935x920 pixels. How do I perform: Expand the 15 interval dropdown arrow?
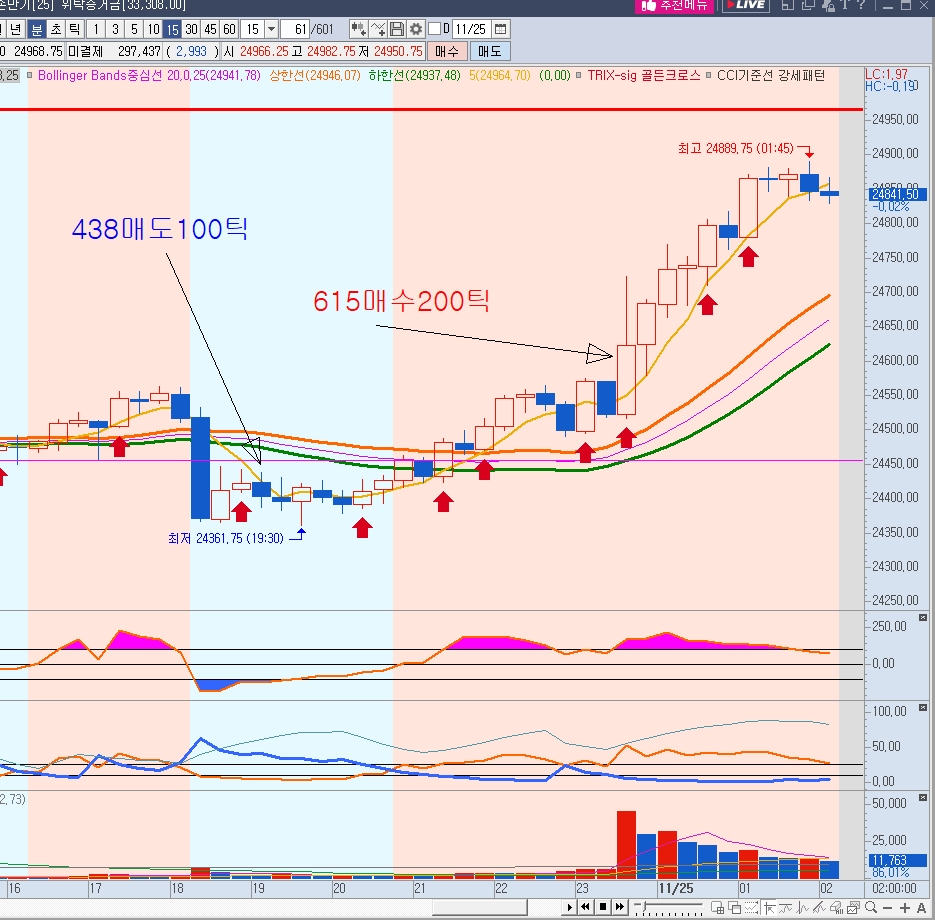[x=272, y=29]
